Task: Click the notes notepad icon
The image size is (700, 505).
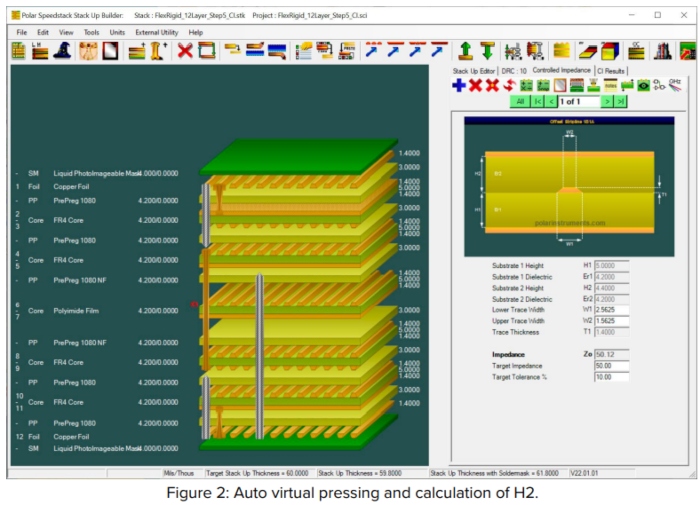Action: tap(610, 85)
